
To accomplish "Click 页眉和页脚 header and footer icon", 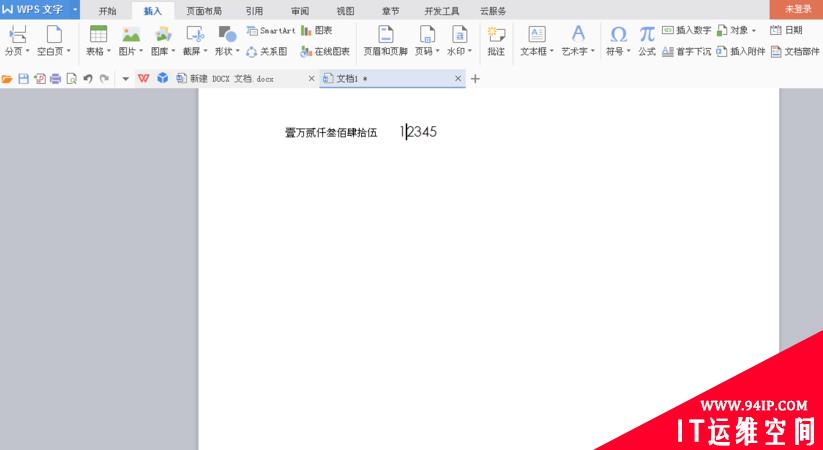I will [386, 35].
